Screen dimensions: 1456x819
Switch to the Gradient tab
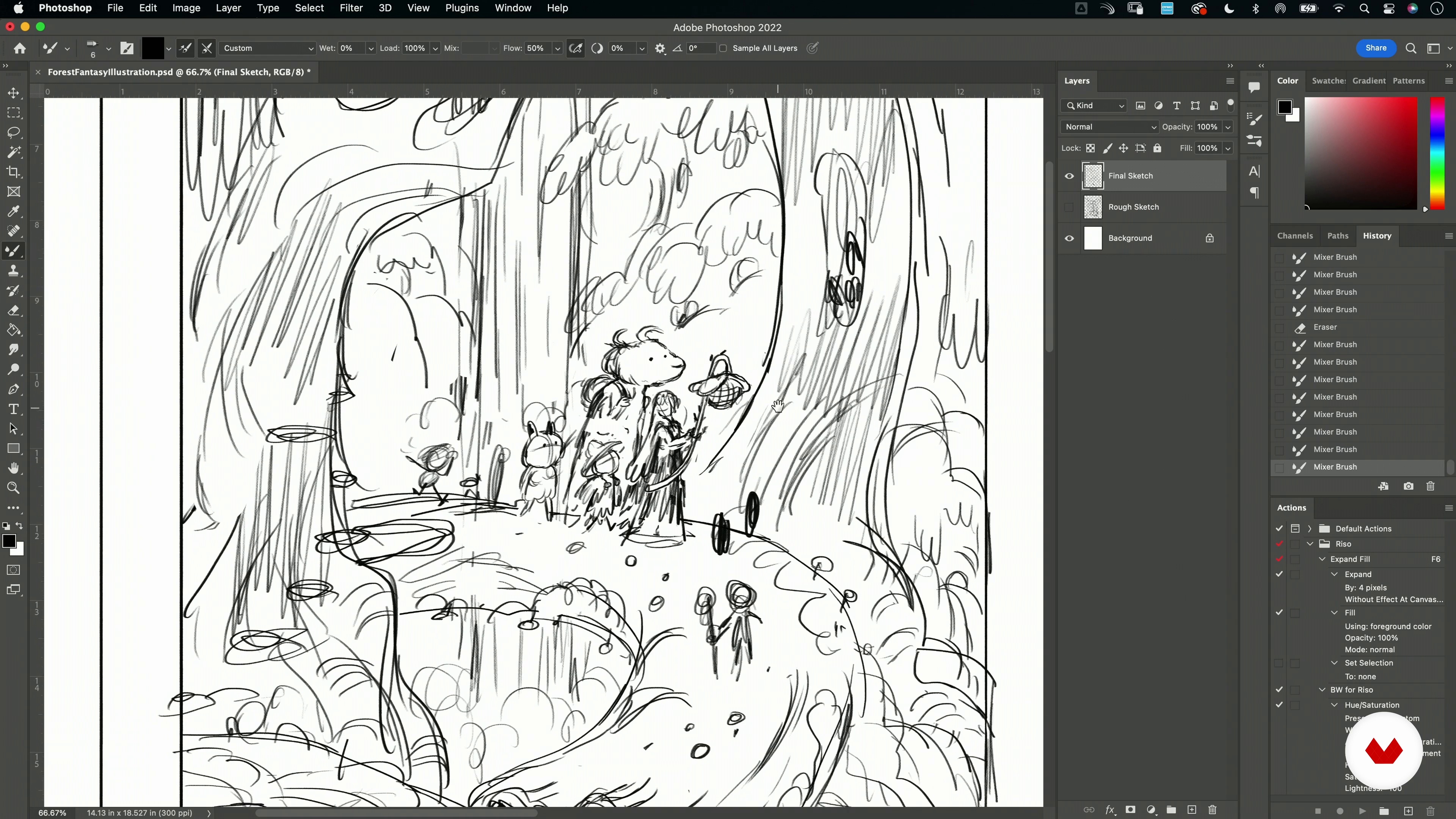1368,81
